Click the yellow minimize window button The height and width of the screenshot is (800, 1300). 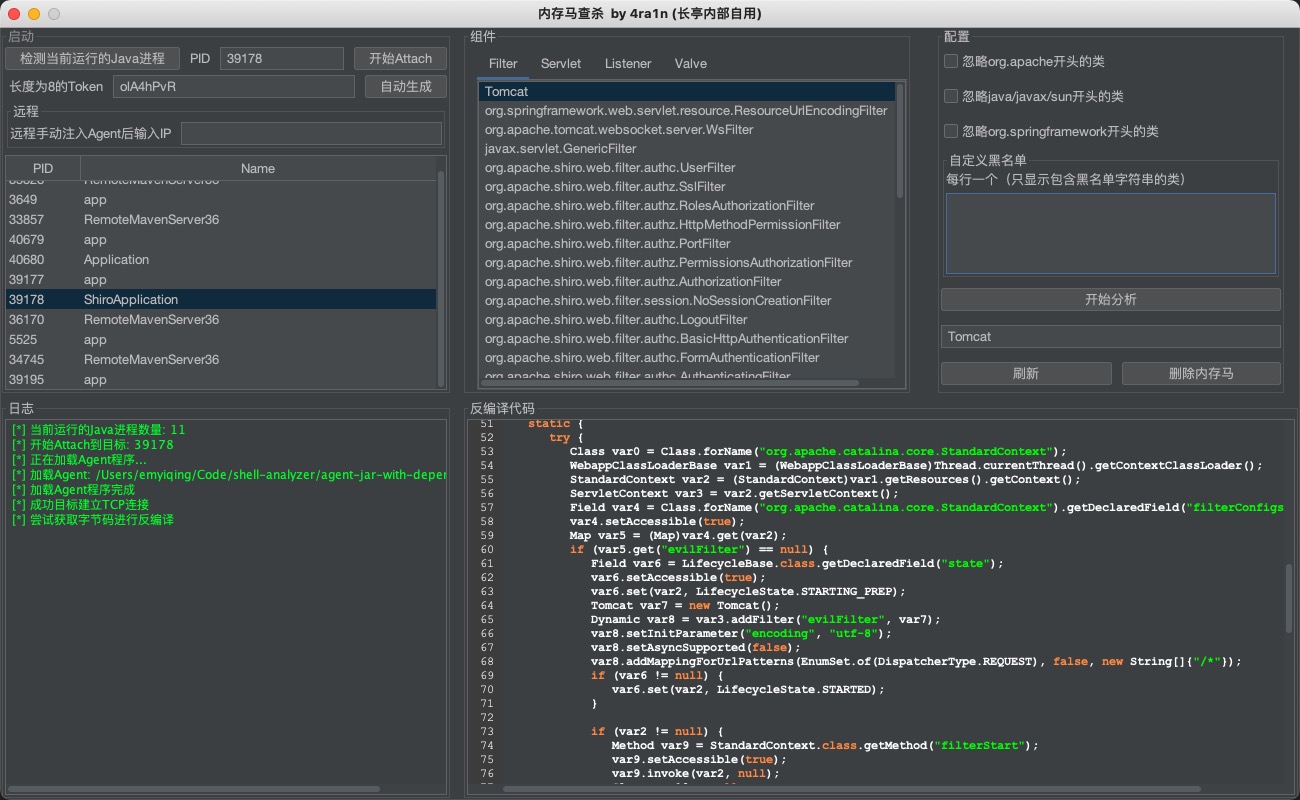[34, 14]
